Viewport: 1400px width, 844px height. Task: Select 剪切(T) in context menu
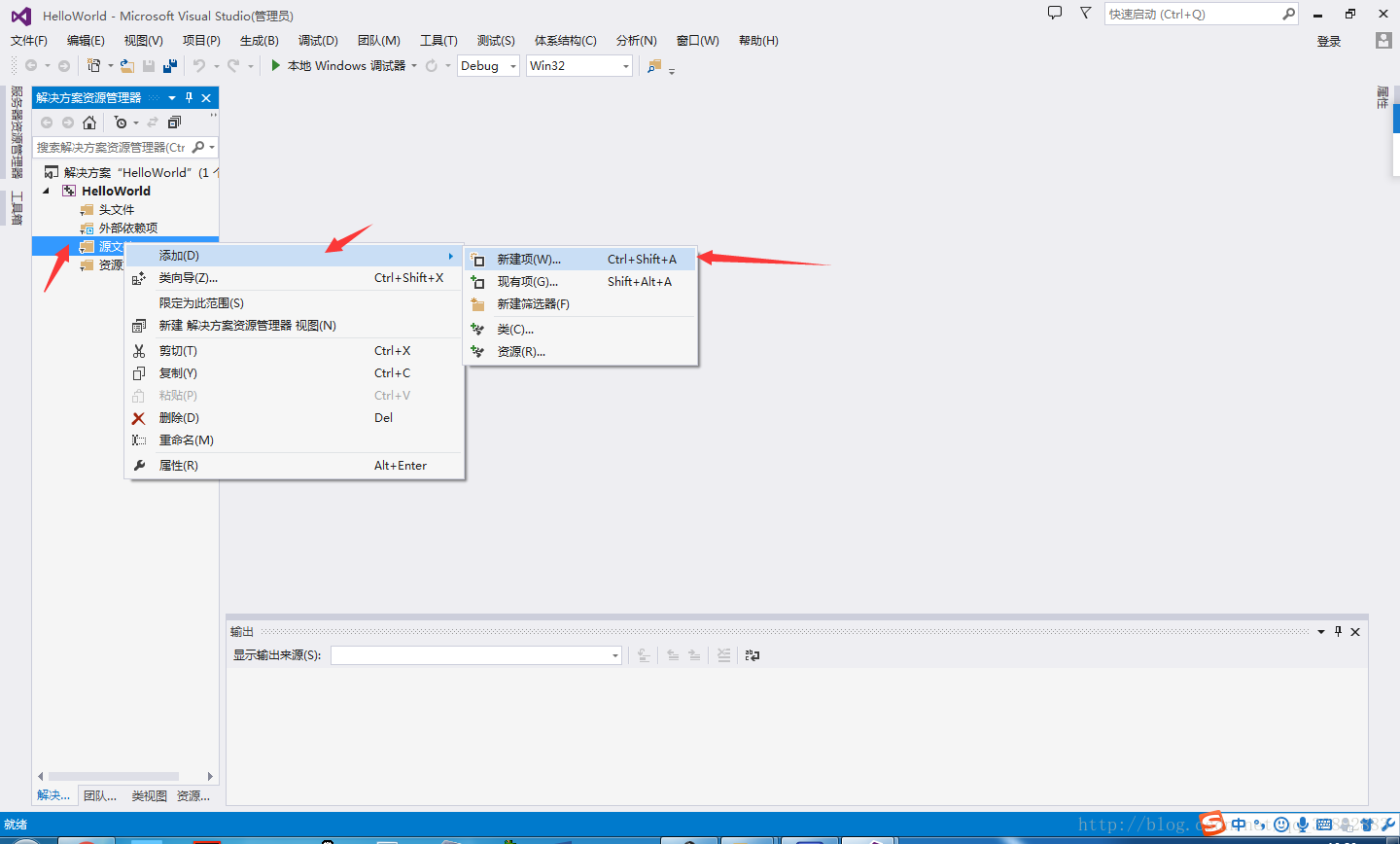pyautogui.click(x=295, y=351)
